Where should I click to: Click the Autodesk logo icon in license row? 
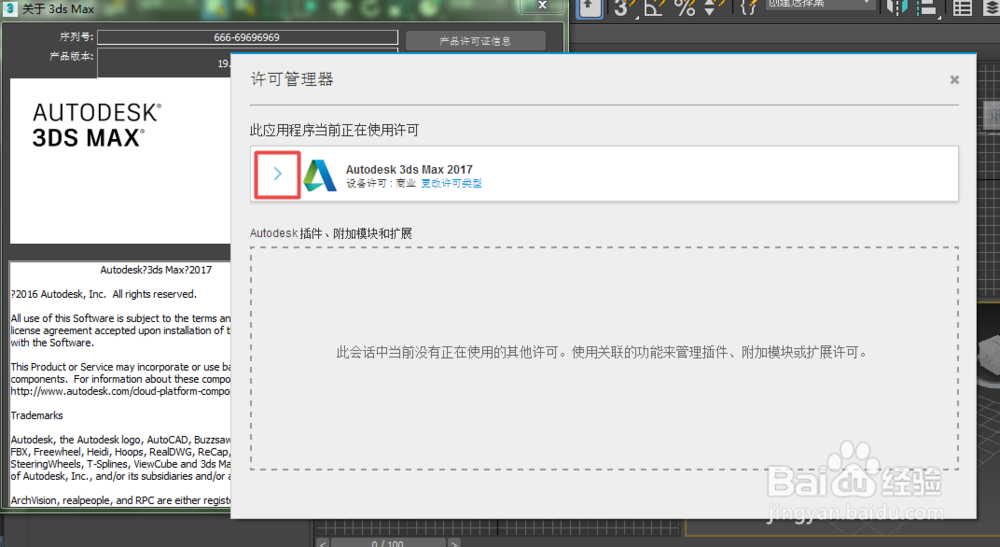pyautogui.click(x=320, y=175)
